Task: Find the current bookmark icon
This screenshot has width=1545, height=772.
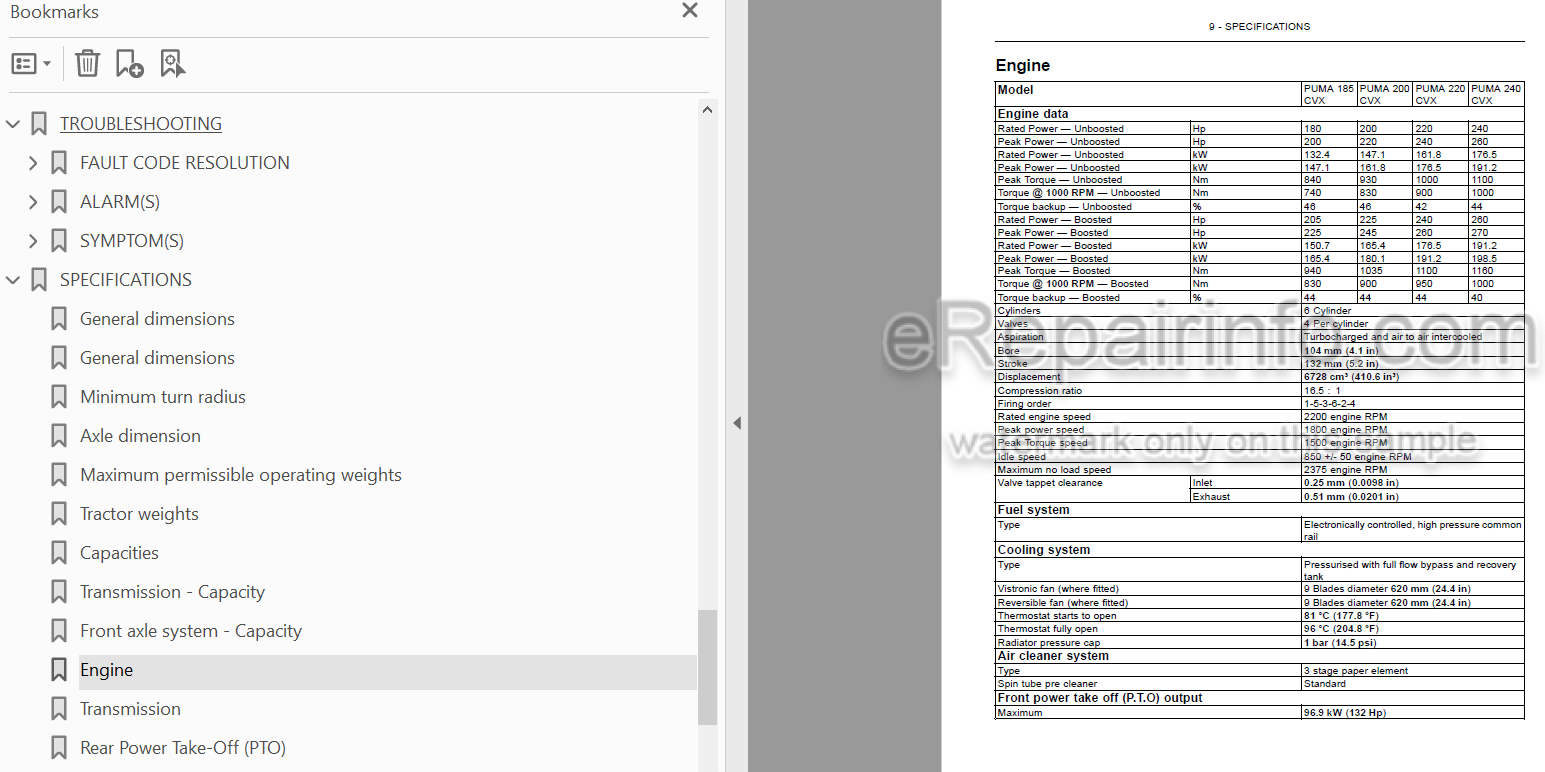Action: [172, 64]
